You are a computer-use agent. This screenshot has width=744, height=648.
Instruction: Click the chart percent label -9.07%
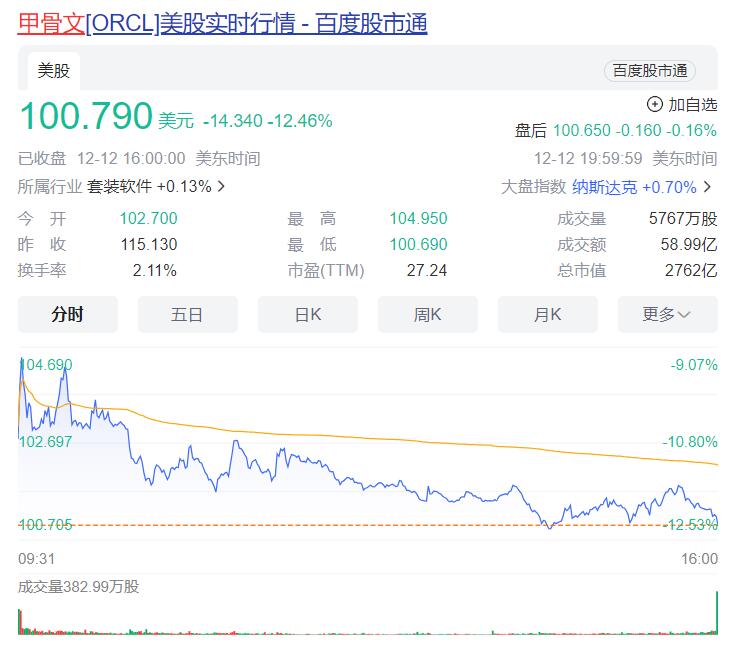(x=694, y=365)
